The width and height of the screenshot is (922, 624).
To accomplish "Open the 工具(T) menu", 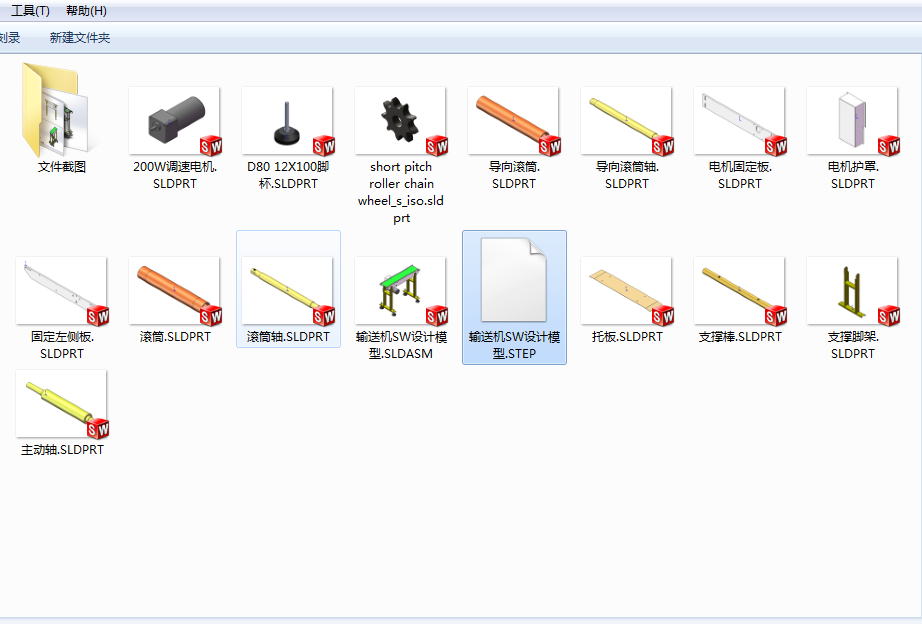I will point(30,11).
